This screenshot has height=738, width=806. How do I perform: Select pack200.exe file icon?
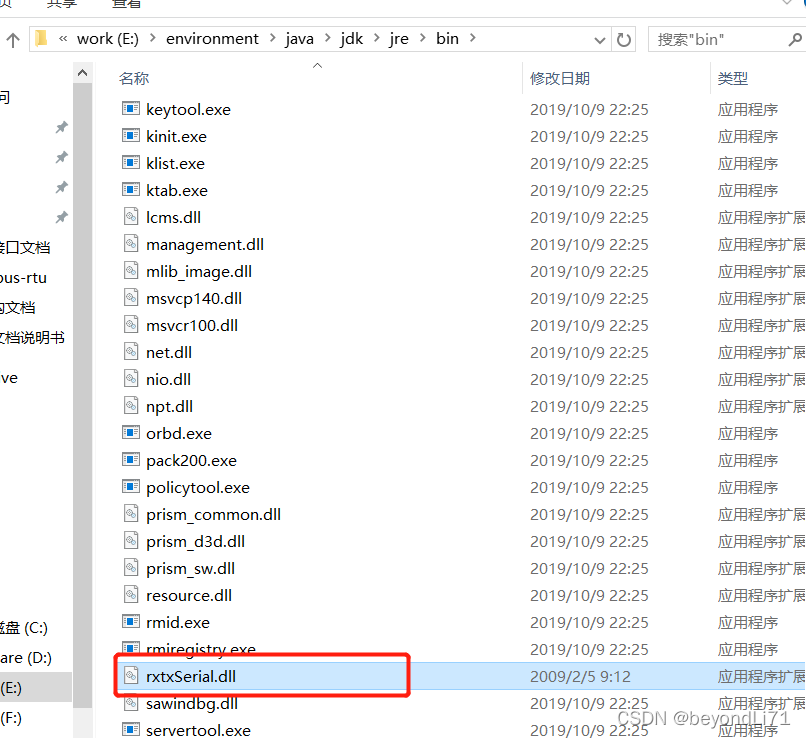click(x=131, y=460)
